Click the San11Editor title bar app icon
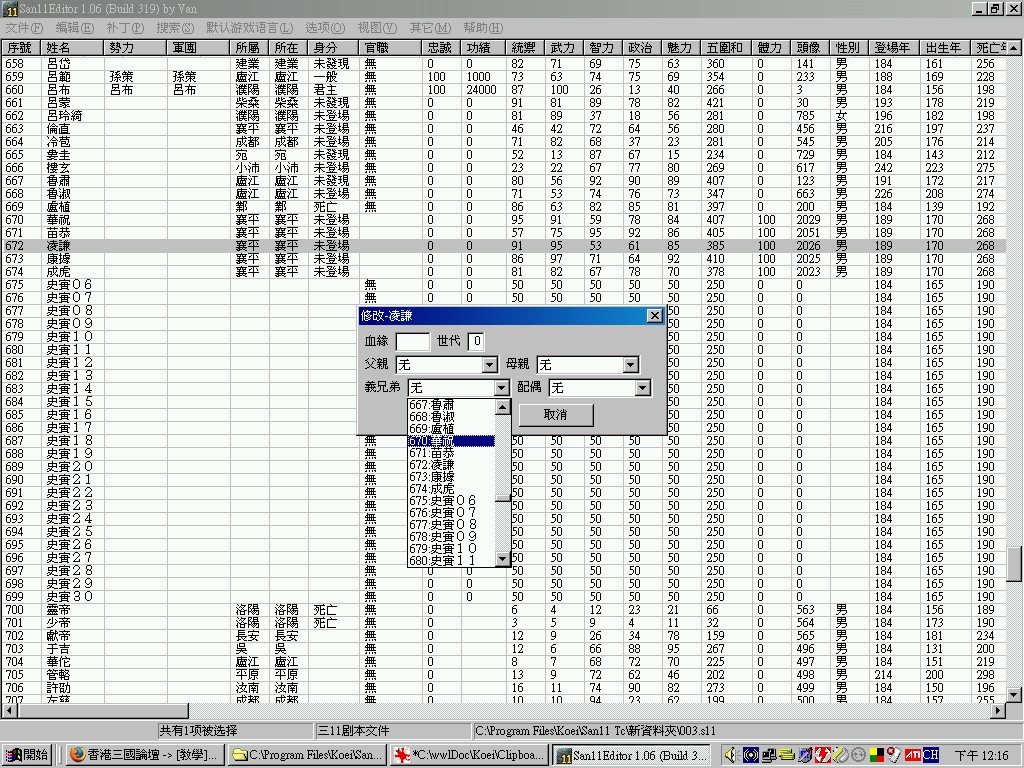Screen dimensions: 1024x768 click(x=9, y=8)
